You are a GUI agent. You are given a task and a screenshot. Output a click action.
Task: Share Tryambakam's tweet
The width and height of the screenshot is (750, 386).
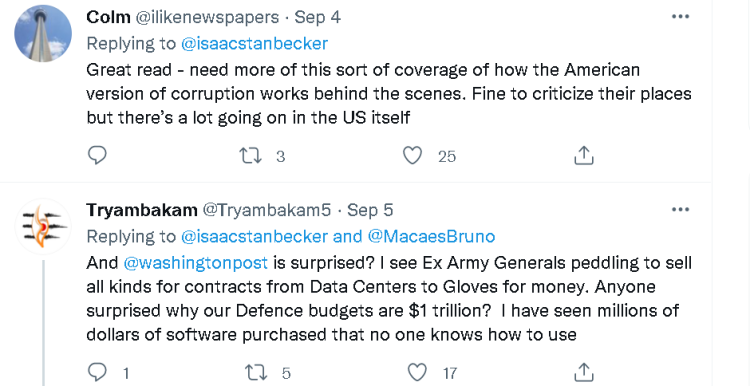584,372
